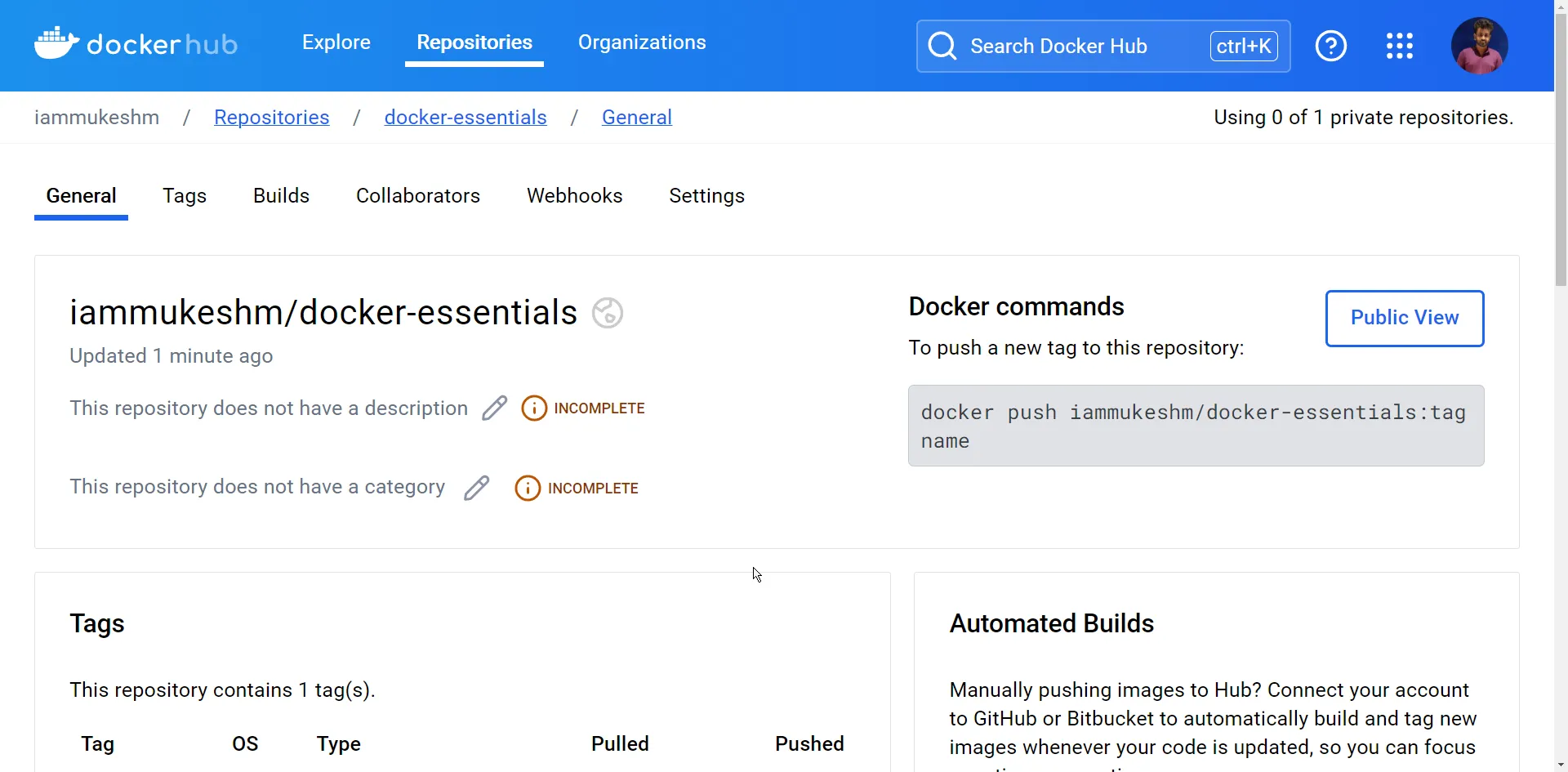The image size is (1568, 772).
Task: Focus the Search Docker Hub field
Action: (x=1062, y=46)
